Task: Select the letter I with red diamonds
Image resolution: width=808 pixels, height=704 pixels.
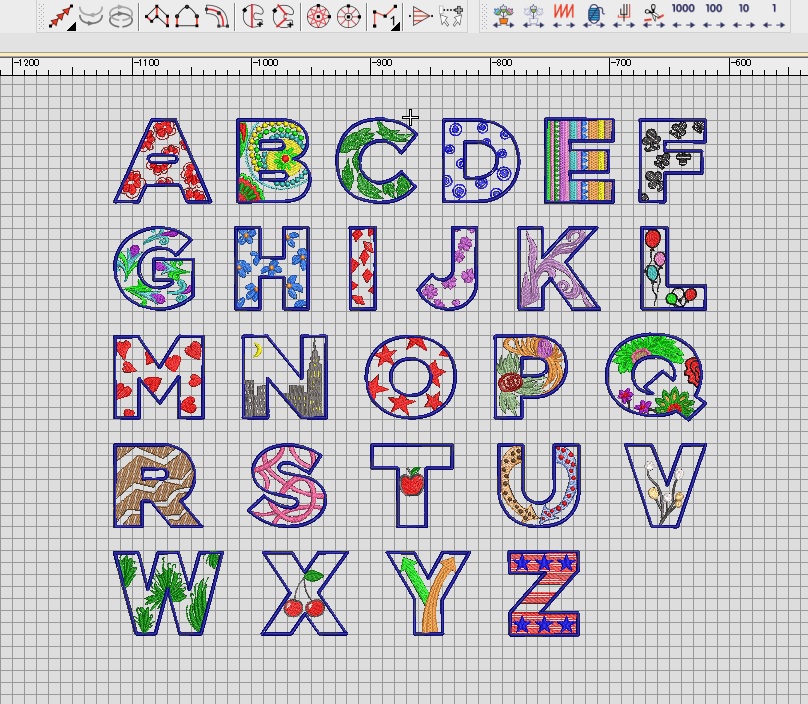Action: 363,269
